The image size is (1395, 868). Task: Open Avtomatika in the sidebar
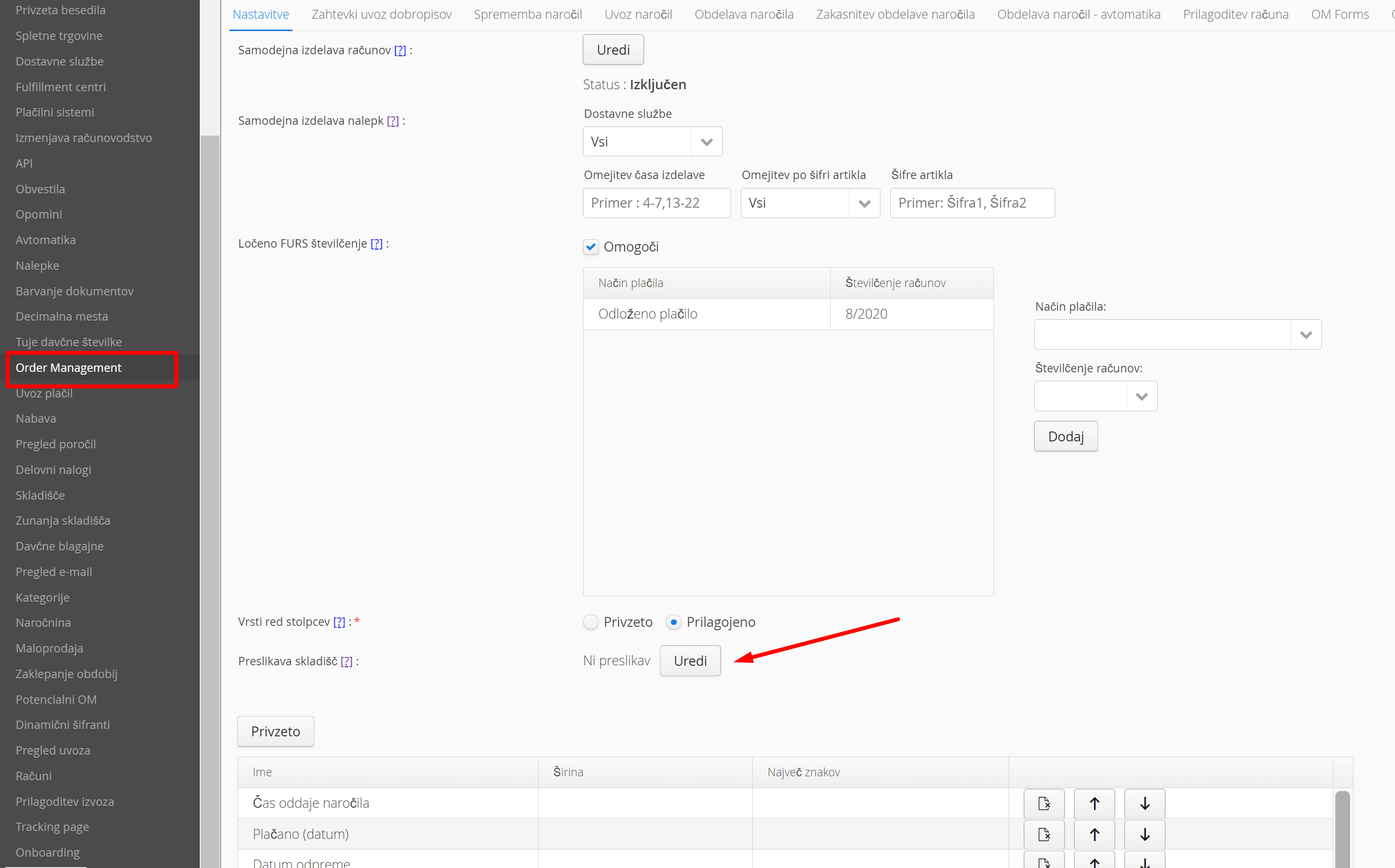45,240
